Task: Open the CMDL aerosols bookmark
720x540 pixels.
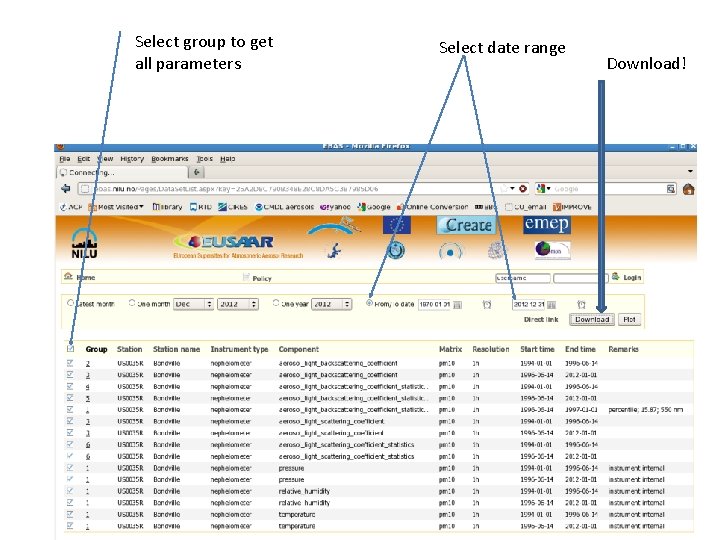Action: click(x=284, y=207)
